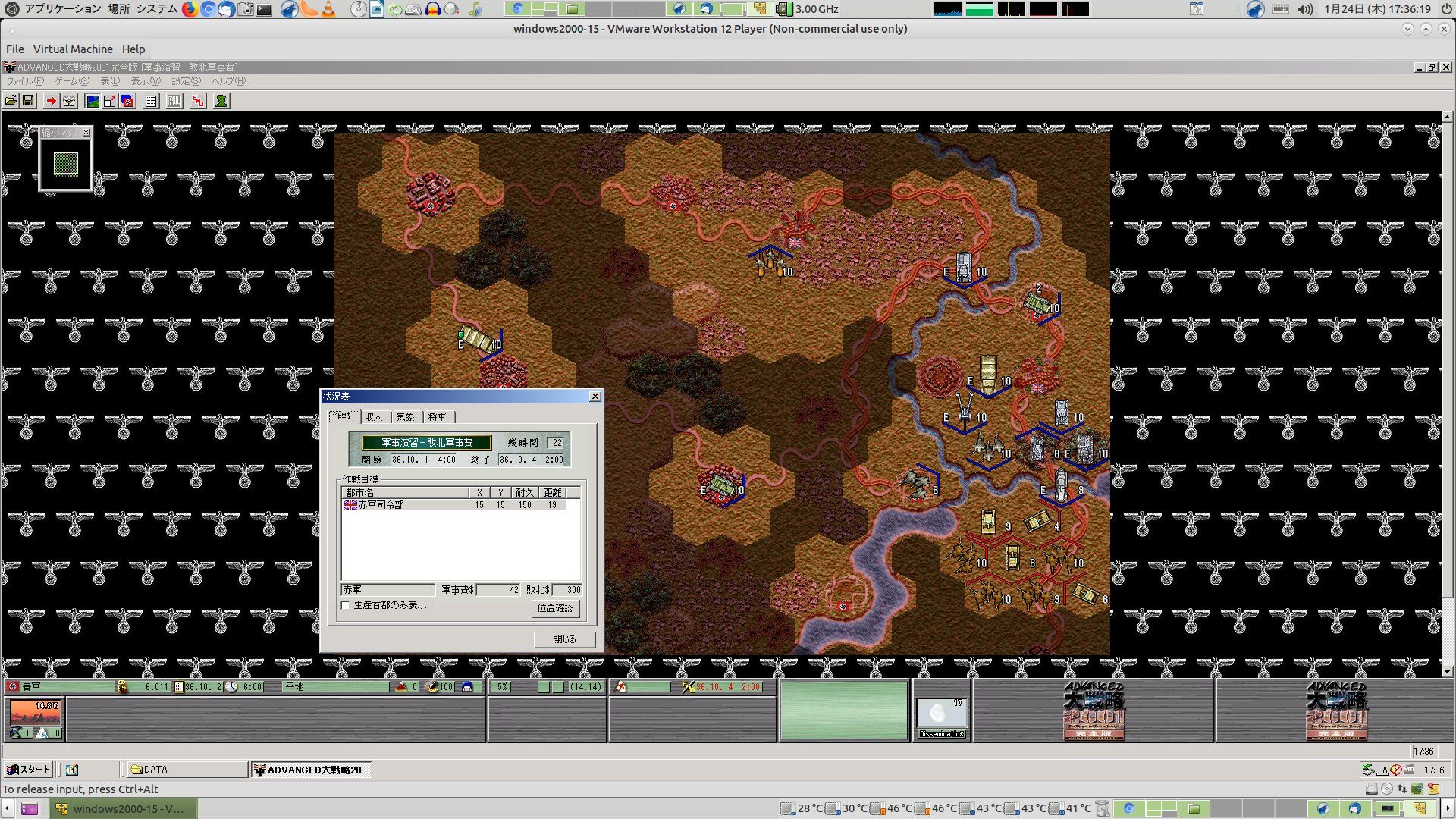Click the 都市名 column header

pos(403,493)
